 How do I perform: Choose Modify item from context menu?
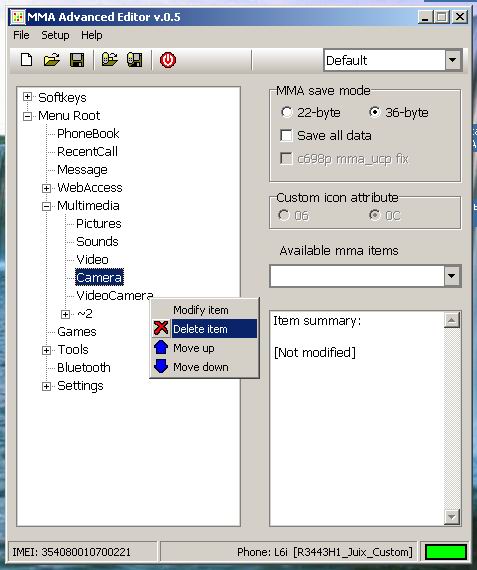point(201,310)
